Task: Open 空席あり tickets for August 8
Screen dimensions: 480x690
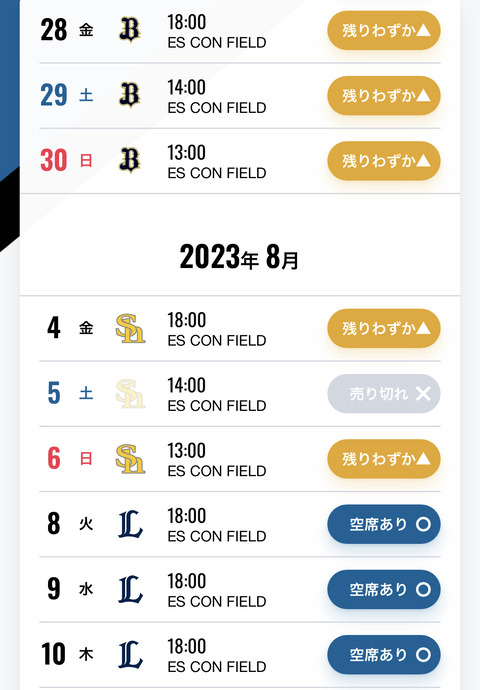Action: (x=384, y=524)
